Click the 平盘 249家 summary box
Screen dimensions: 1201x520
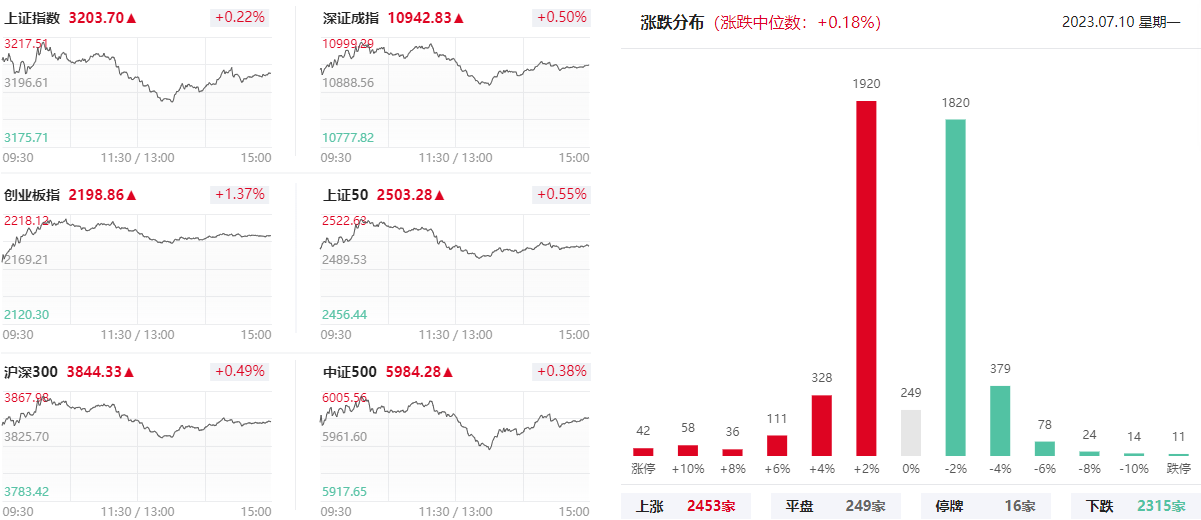836,506
